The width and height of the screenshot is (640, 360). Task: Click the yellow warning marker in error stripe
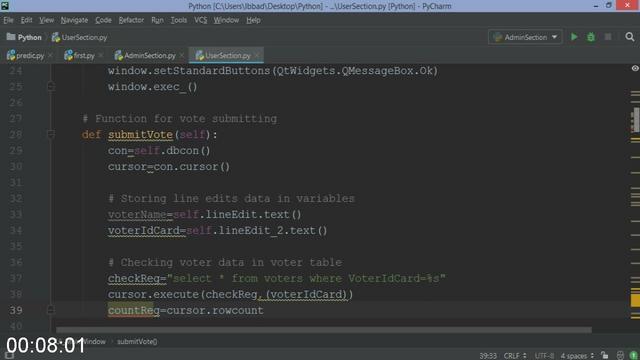pyautogui.click(x=635, y=301)
